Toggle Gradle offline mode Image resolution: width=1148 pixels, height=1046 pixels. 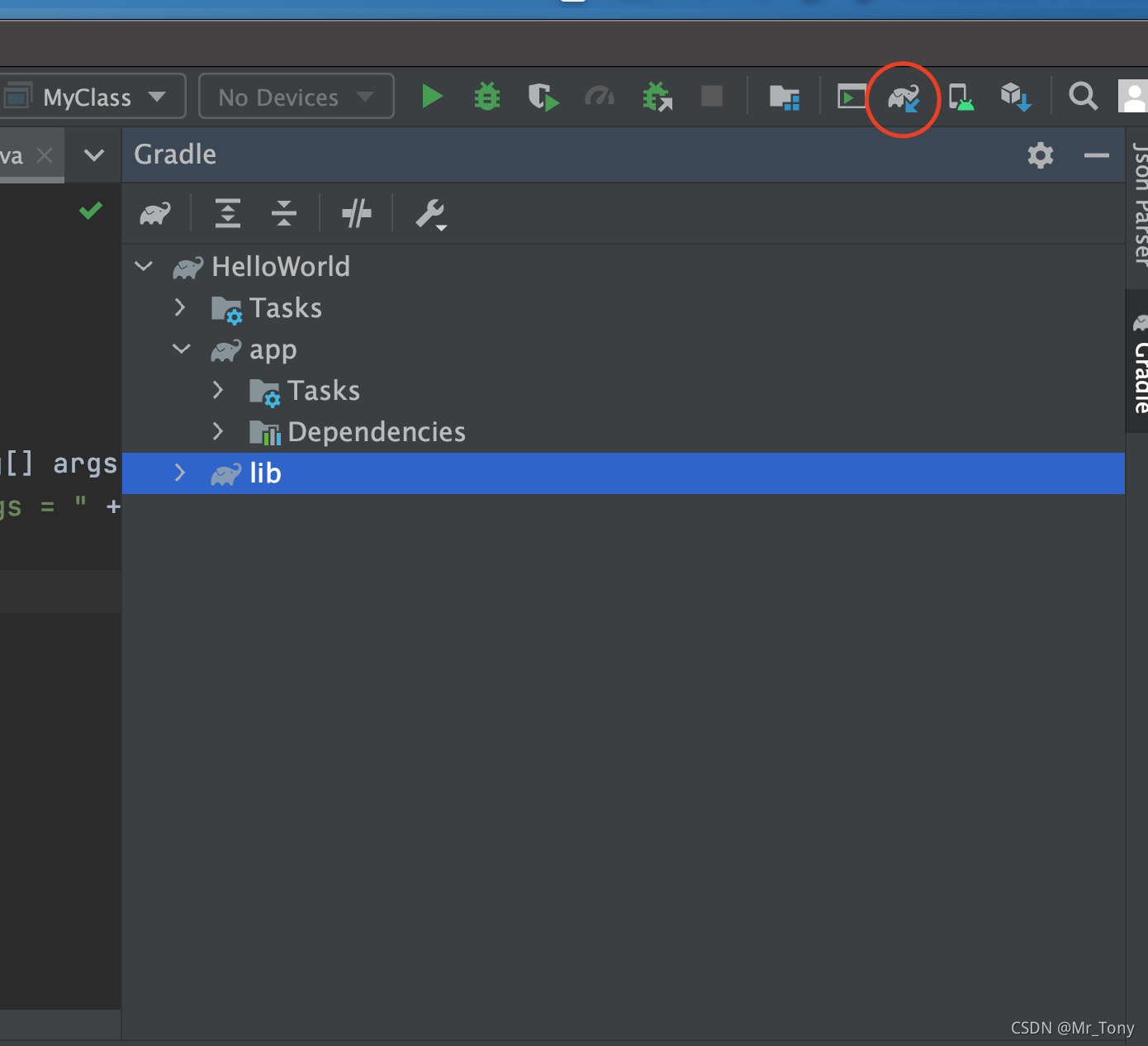356,213
